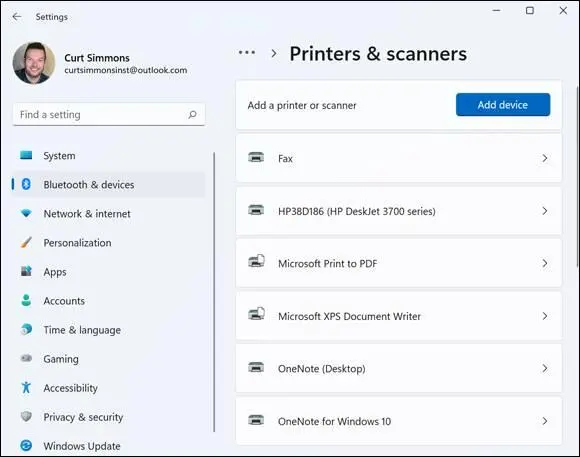The width and height of the screenshot is (580, 457).
Task: Go to Network & internet
Action: (x=108, y=214)
